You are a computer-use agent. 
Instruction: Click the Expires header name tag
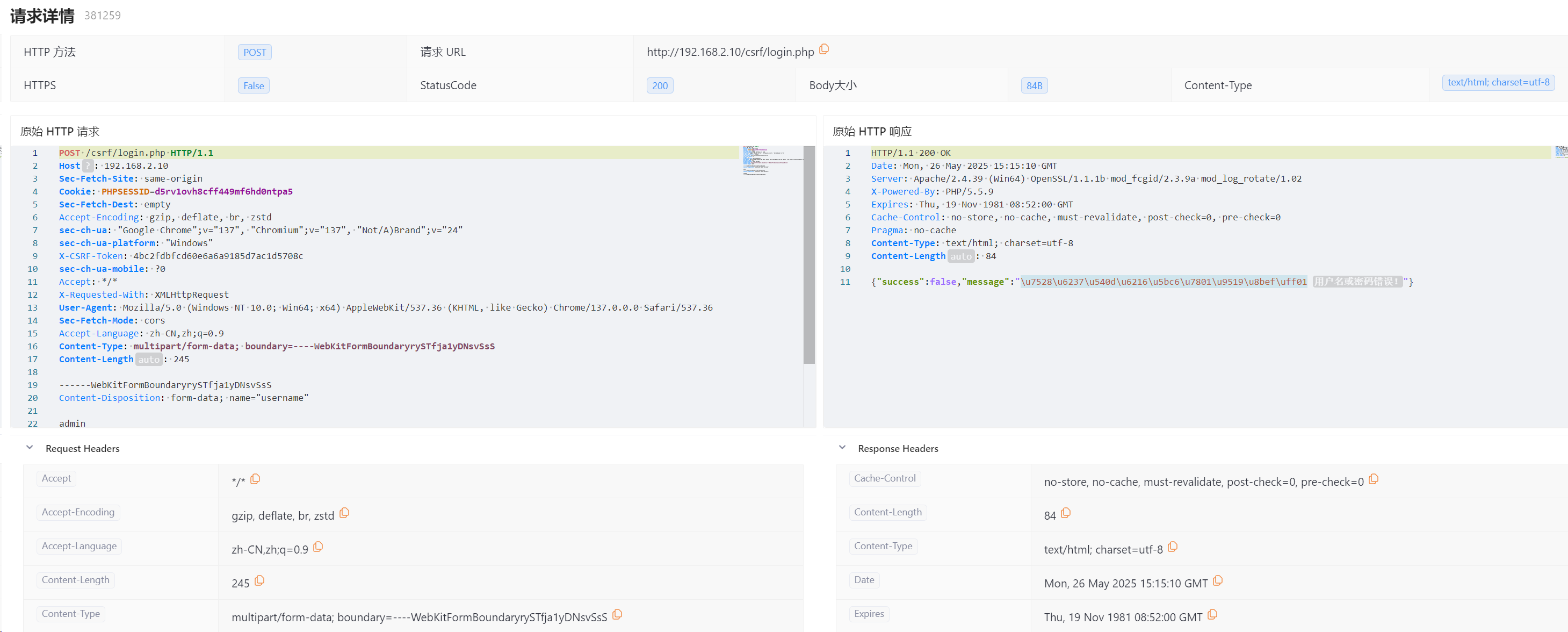point(869,614)
